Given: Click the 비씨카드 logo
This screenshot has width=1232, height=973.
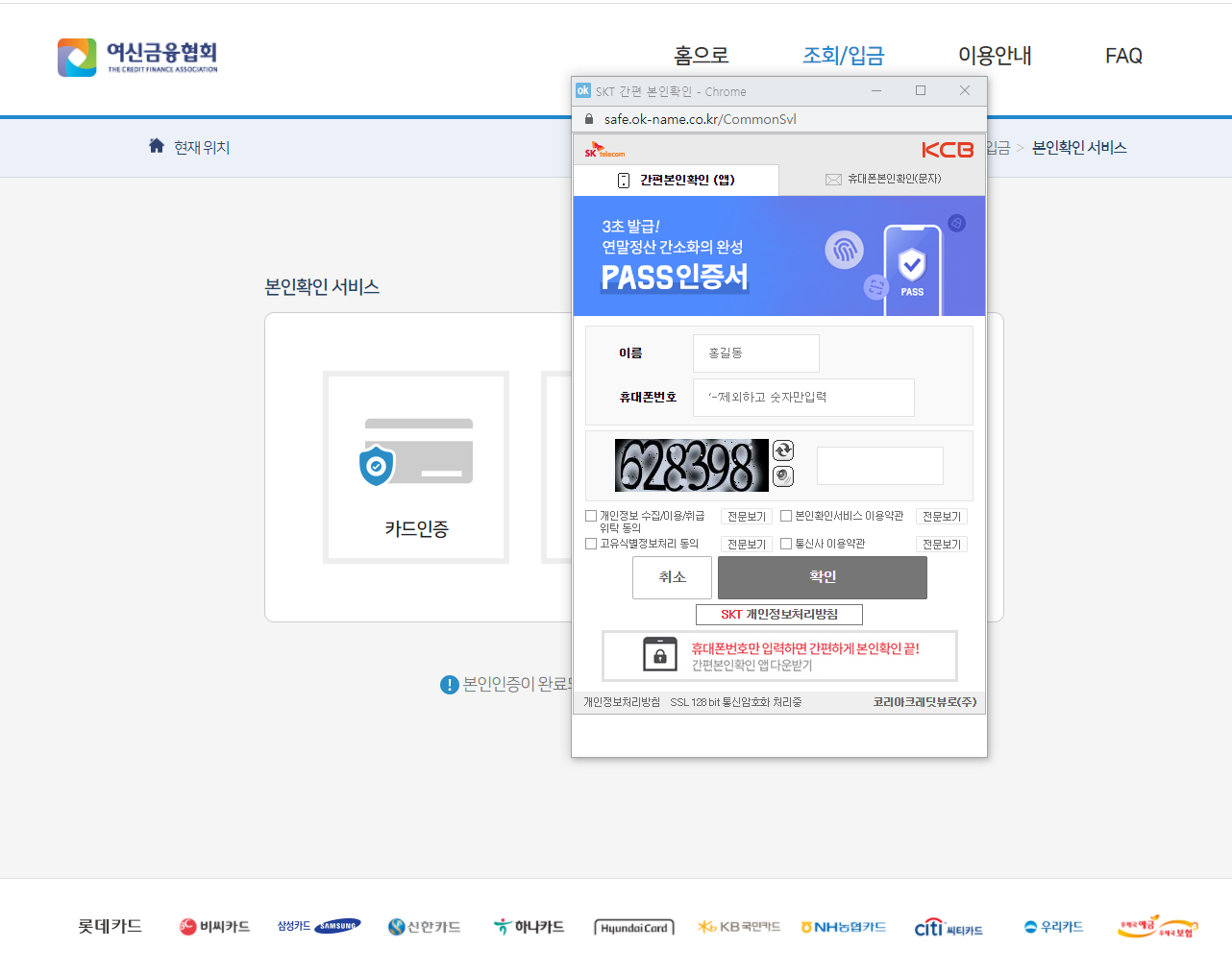Looking at the screenshot, I should pos(214,927).
